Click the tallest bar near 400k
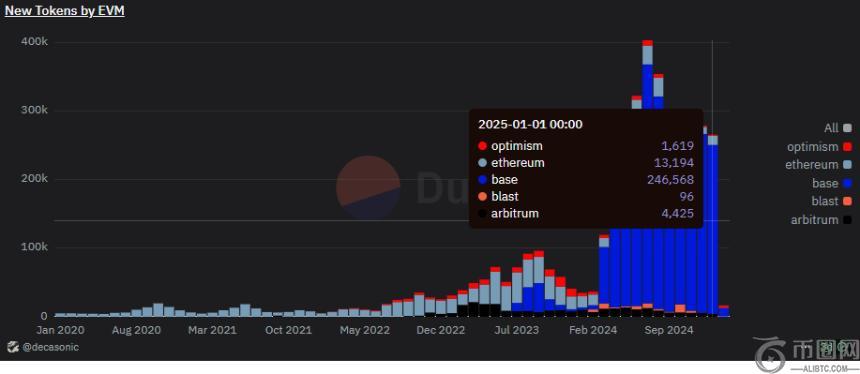 (x=647, y=74)
